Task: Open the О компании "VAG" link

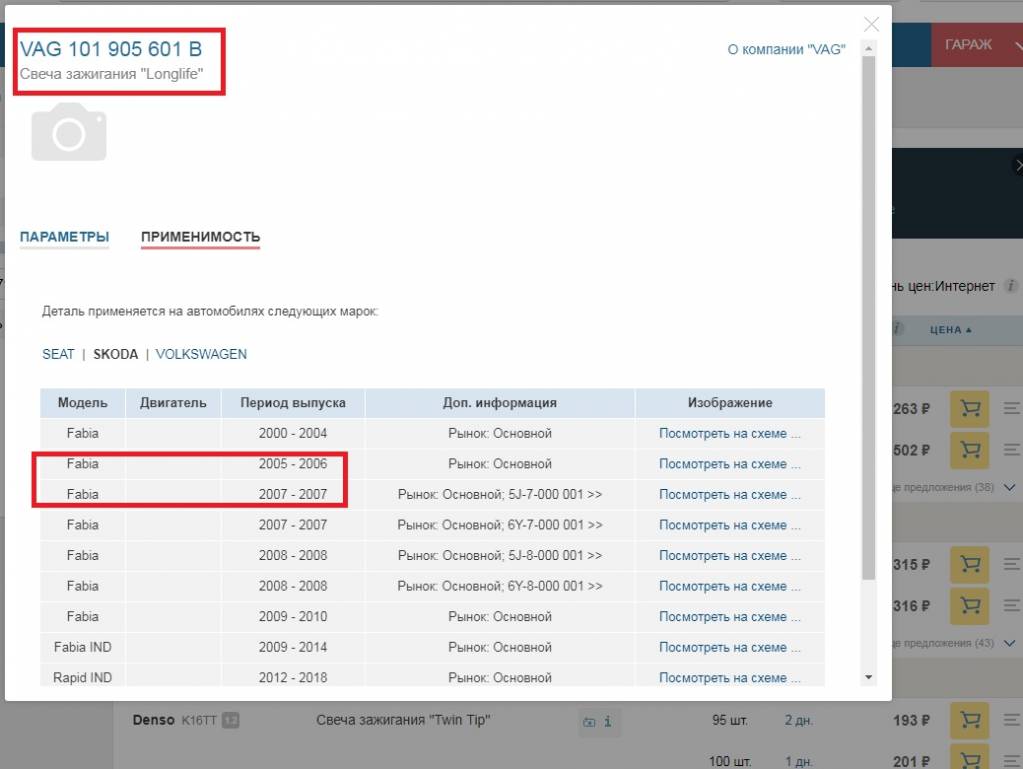Action: click(786, 48)
